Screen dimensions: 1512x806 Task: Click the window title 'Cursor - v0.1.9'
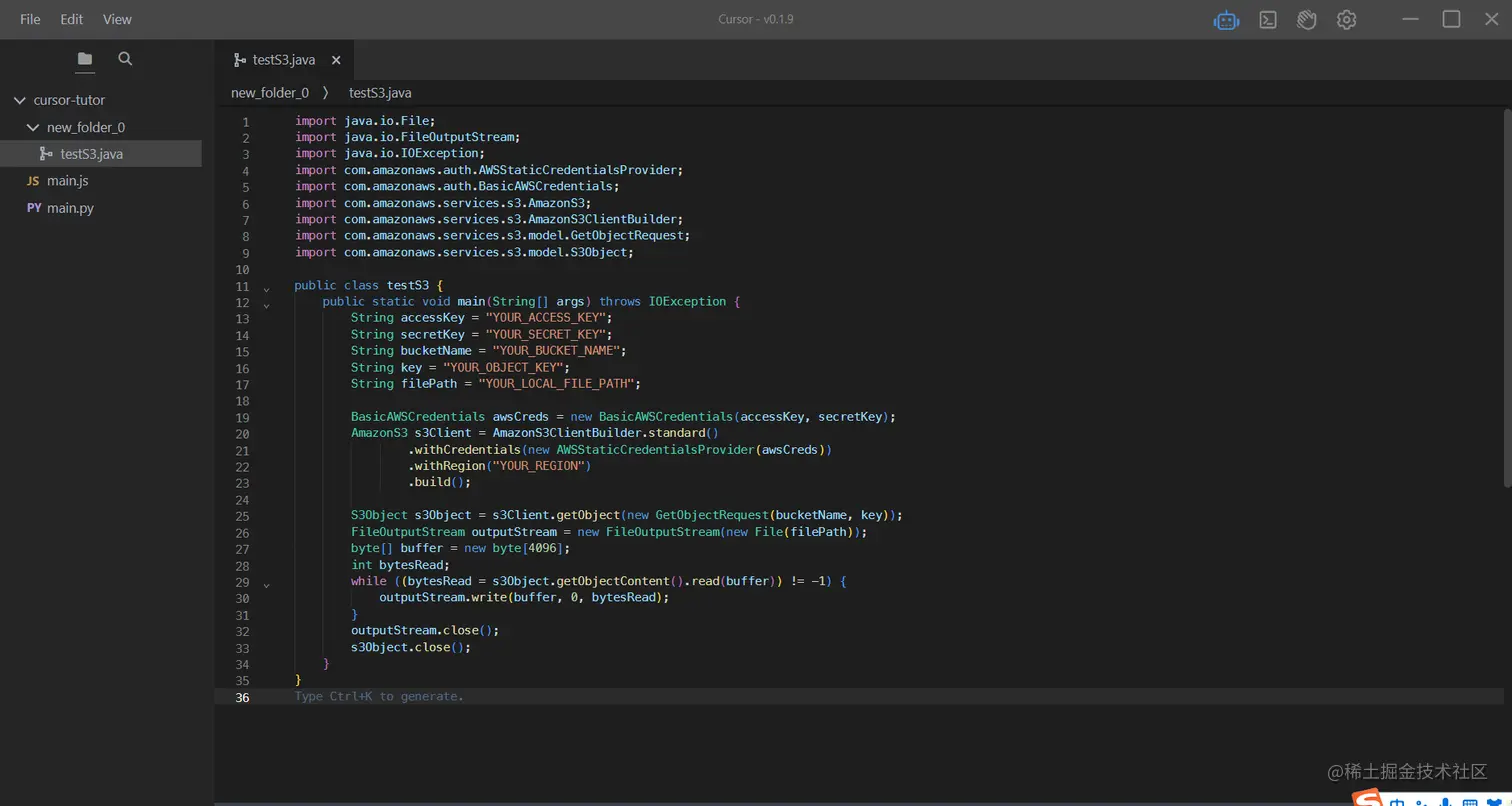(x=756, y=19)
